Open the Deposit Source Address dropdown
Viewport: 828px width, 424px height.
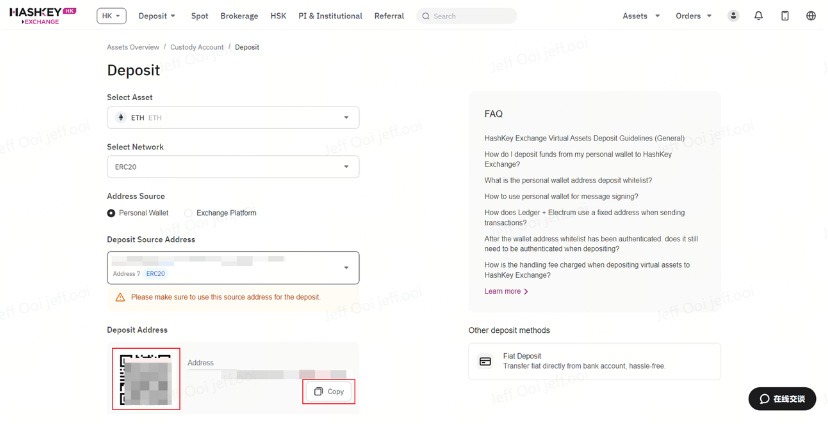[232, 267]
